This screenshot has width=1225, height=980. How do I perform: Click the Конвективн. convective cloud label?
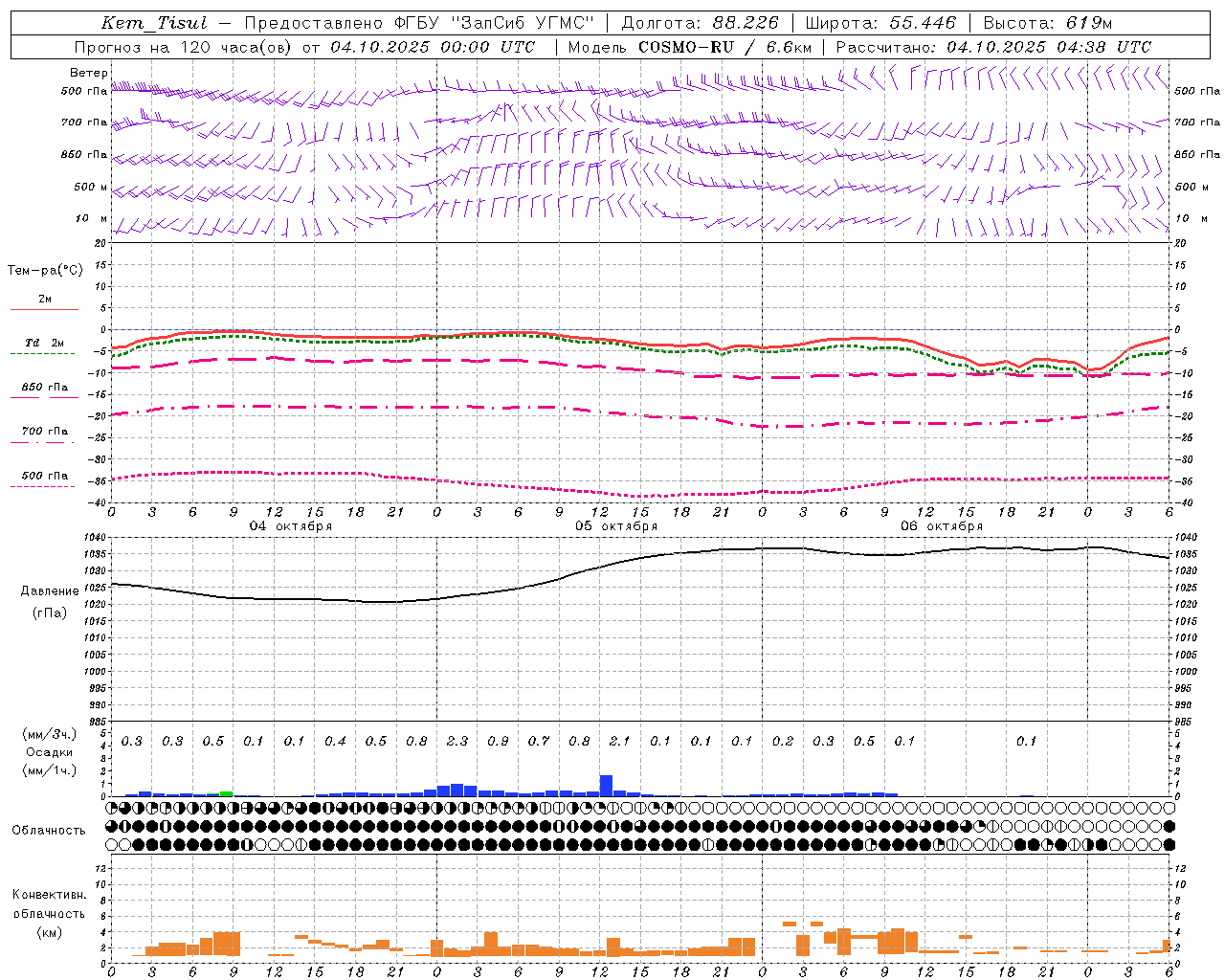pos(49,895)
